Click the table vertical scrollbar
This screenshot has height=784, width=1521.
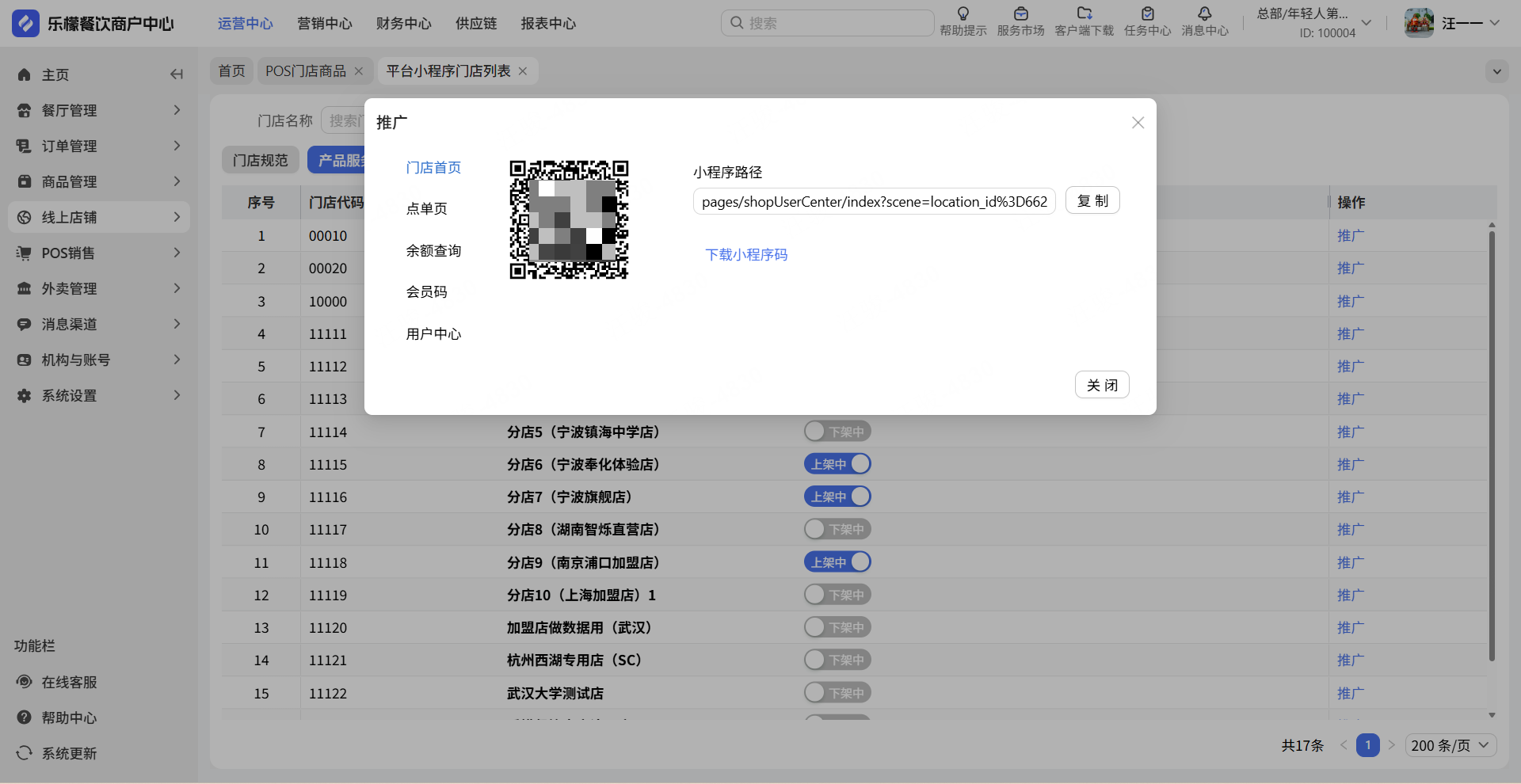coord(1492,445)
